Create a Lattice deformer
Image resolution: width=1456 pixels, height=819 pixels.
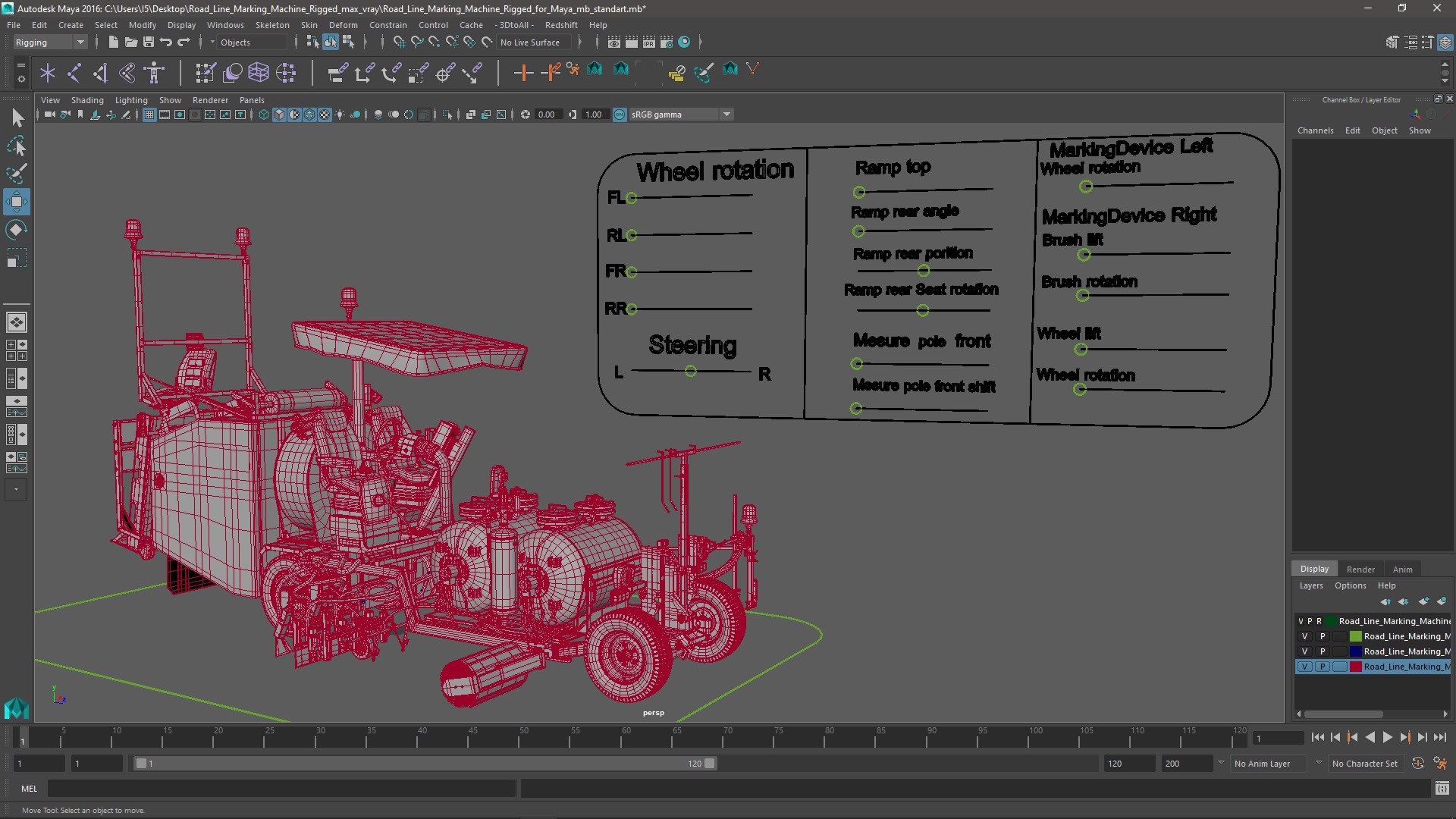coord(259,73)
